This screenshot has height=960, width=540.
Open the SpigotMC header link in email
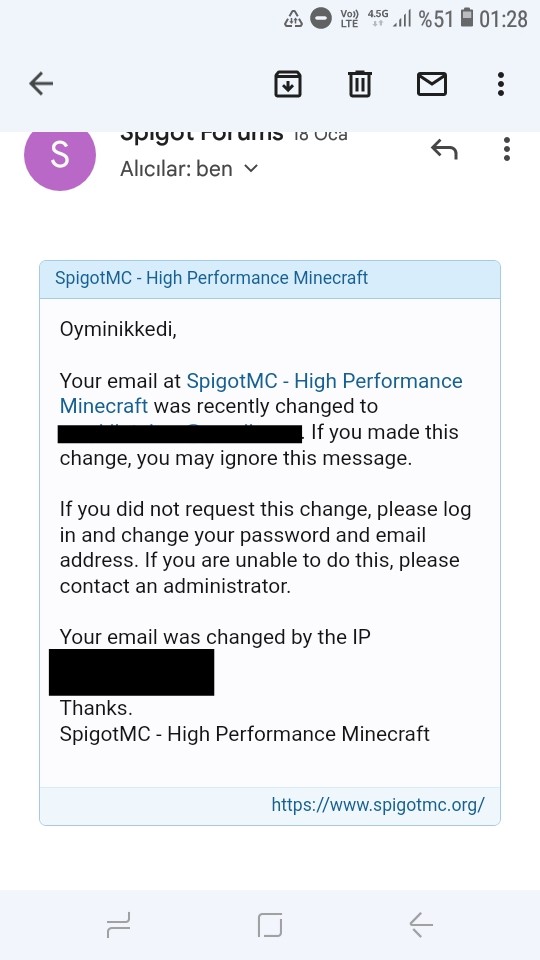tap(211, 278)
